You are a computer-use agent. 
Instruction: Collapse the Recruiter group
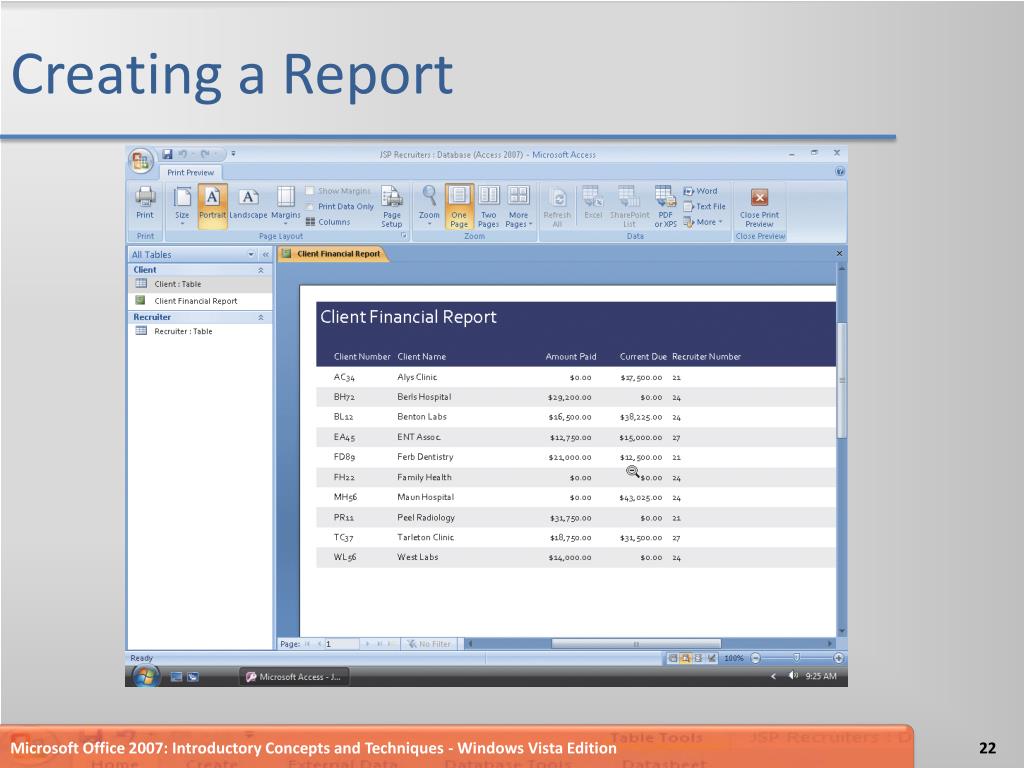click(x=261, y=317)
